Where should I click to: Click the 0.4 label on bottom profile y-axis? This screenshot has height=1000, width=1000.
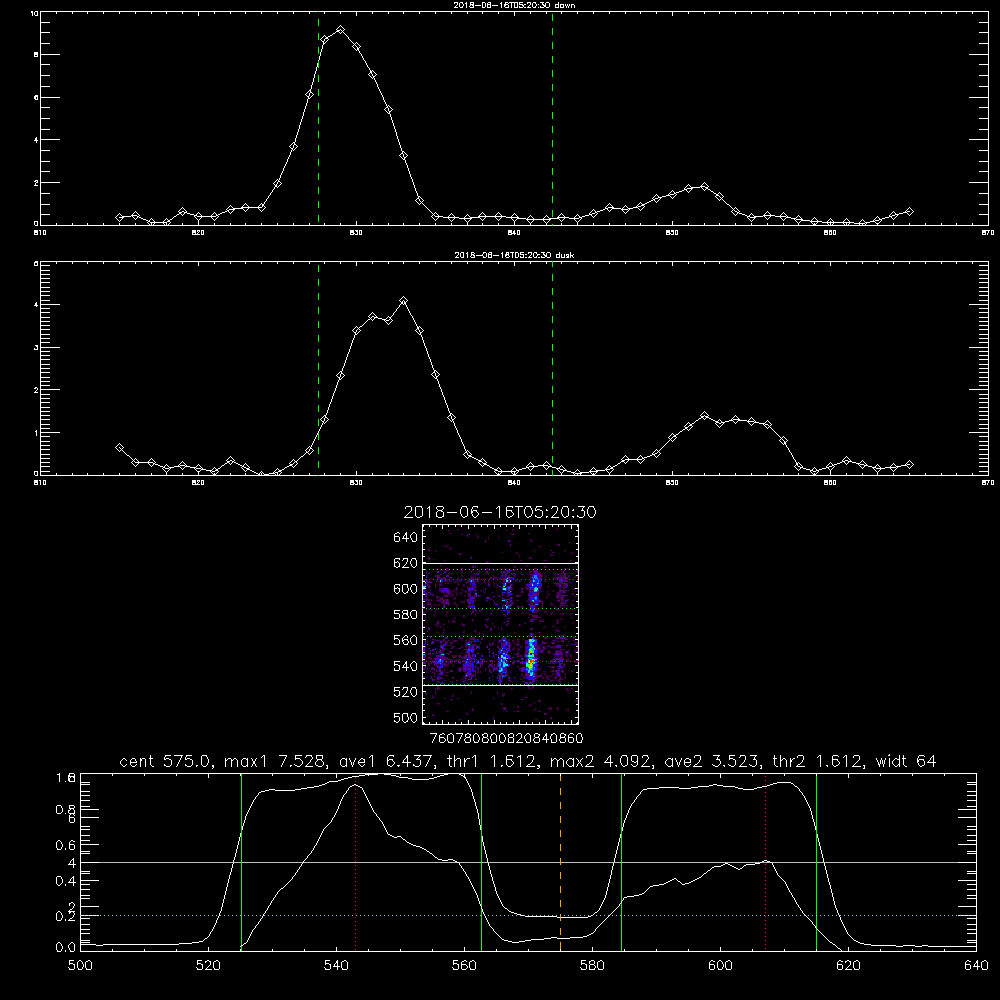pyautogui.click(x=66, y=881)
